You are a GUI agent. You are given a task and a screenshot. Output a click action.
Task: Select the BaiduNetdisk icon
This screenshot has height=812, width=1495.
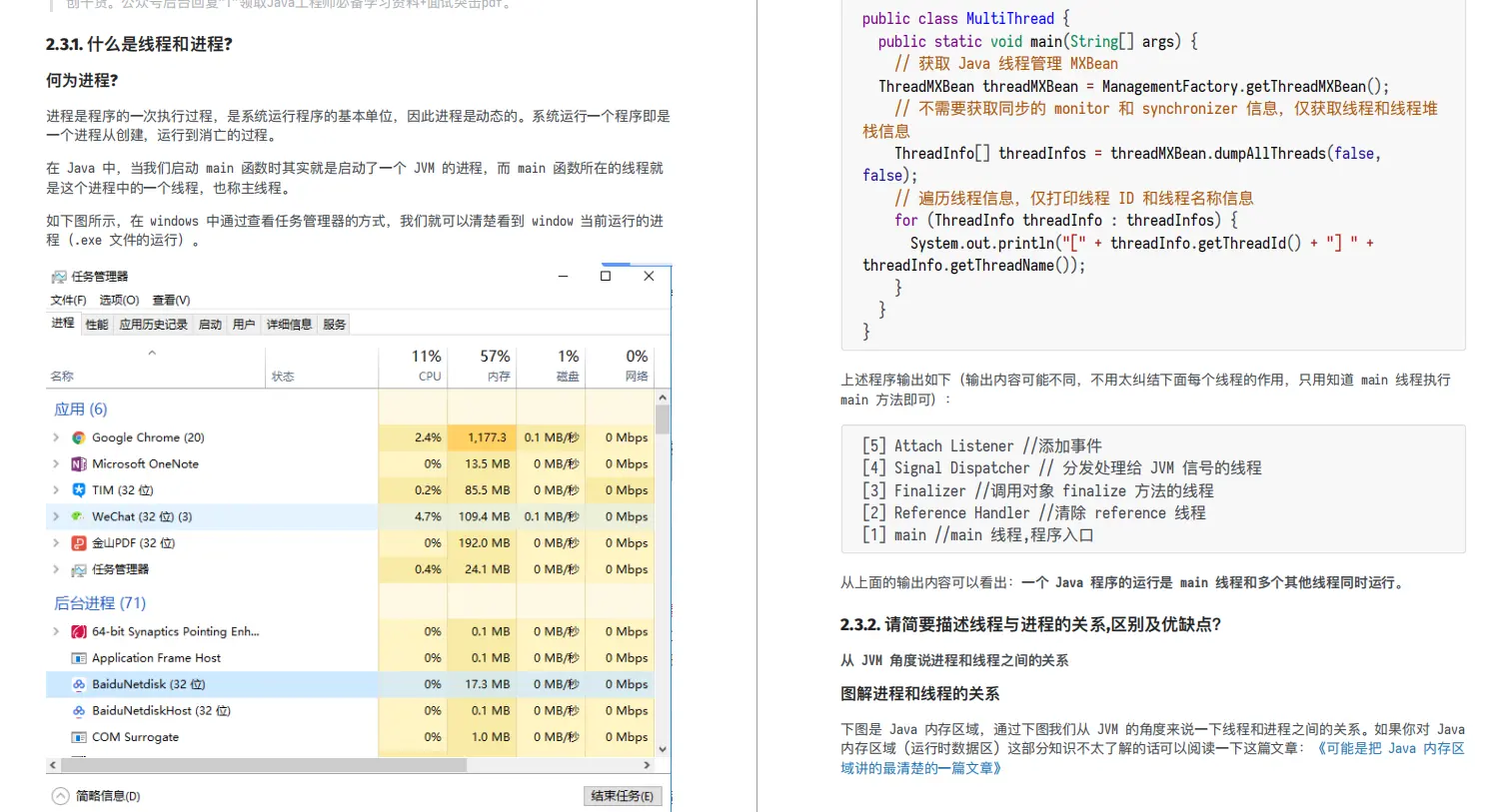77,684
